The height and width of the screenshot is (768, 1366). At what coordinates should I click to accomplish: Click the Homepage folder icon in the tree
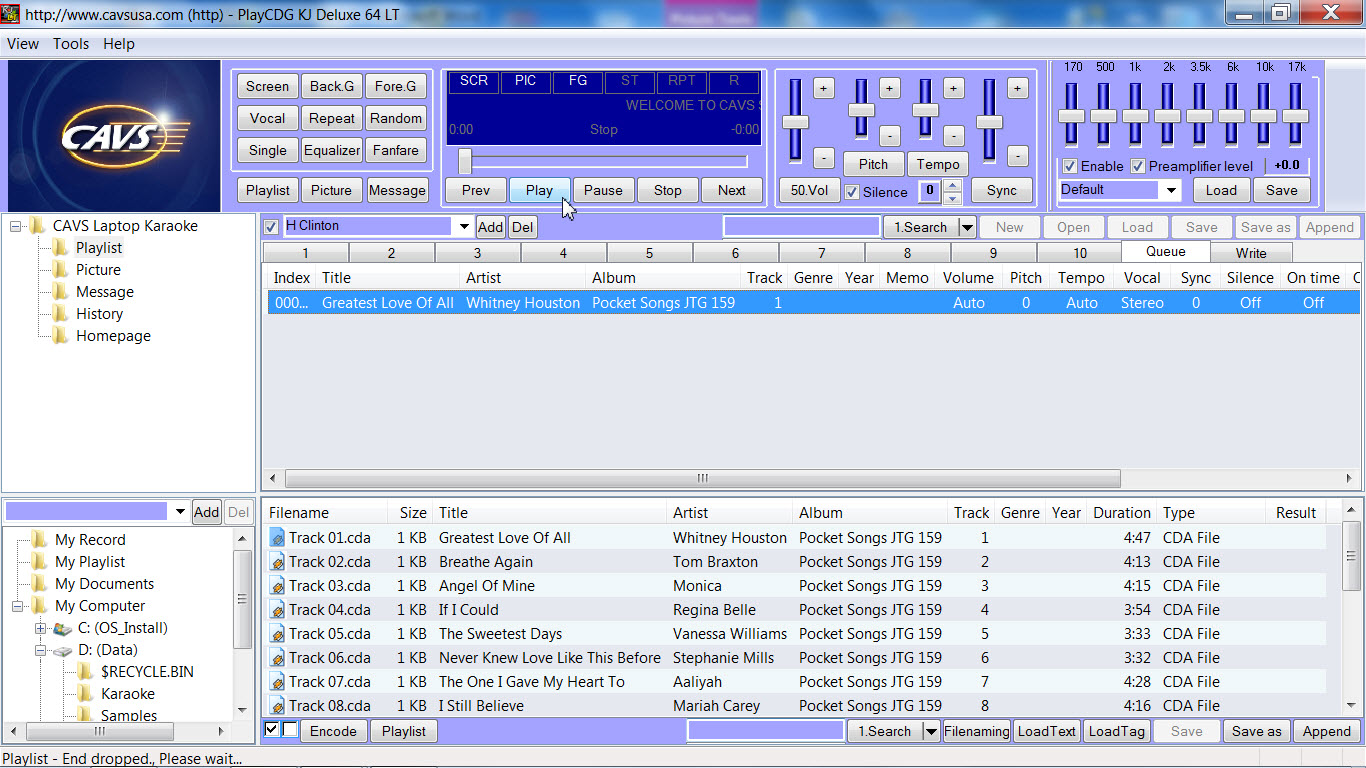point(61,336)
